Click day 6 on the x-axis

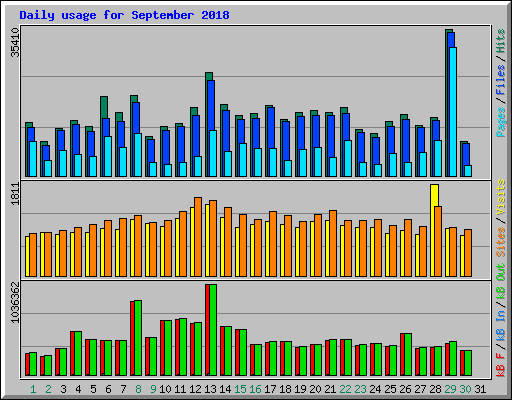point(108,389)
